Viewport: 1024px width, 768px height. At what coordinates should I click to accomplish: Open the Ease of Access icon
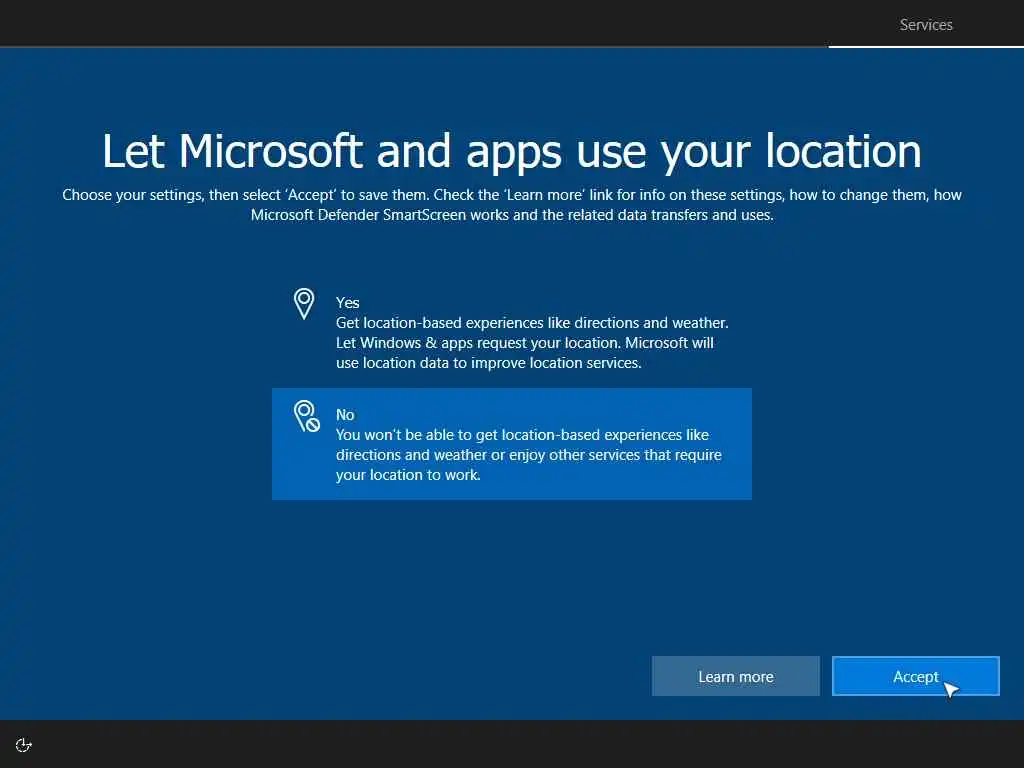pyautogui.click(x=24, y=744)
